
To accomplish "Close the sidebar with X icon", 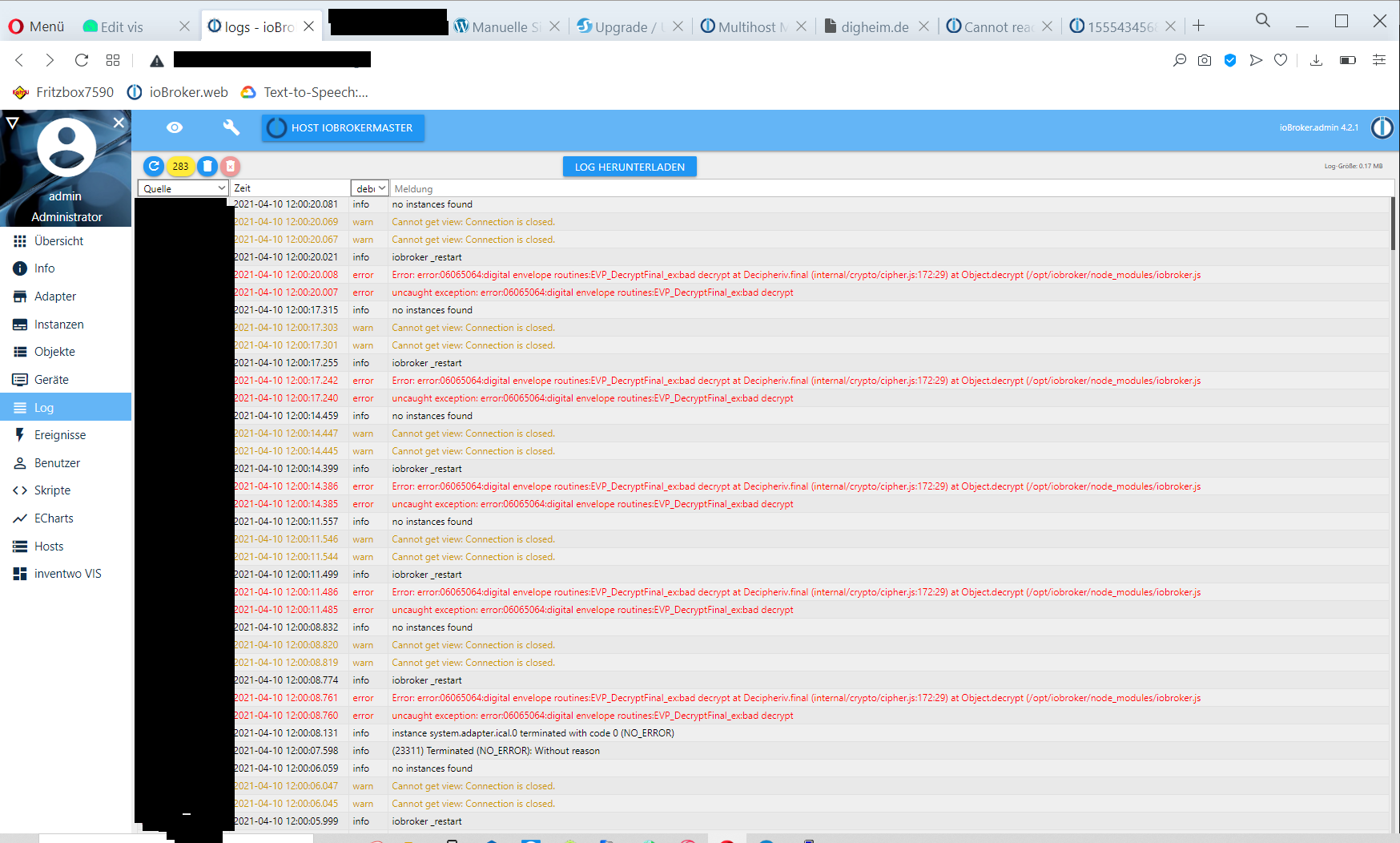I will [x=119, y=123].
